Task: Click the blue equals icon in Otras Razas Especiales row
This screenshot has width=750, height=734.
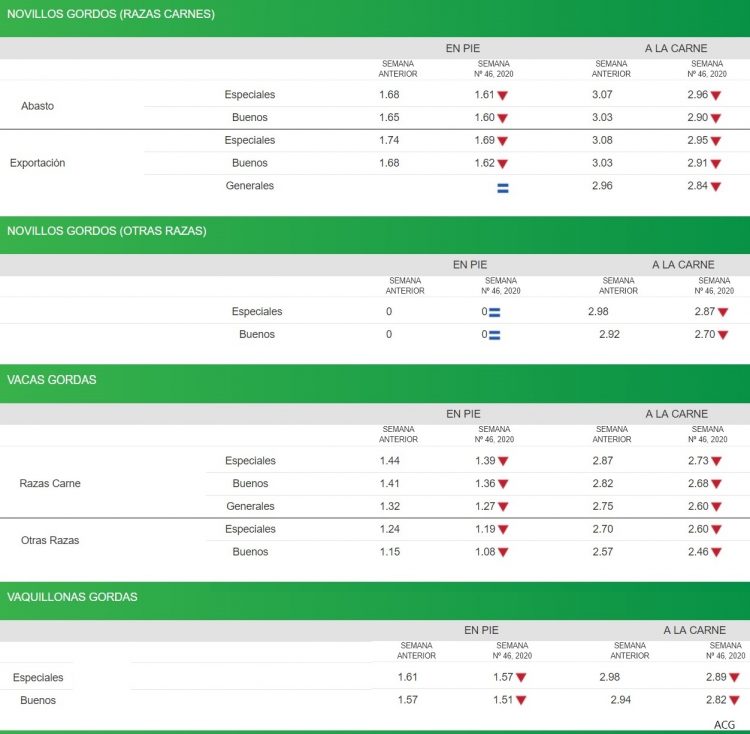Action: 494,312
